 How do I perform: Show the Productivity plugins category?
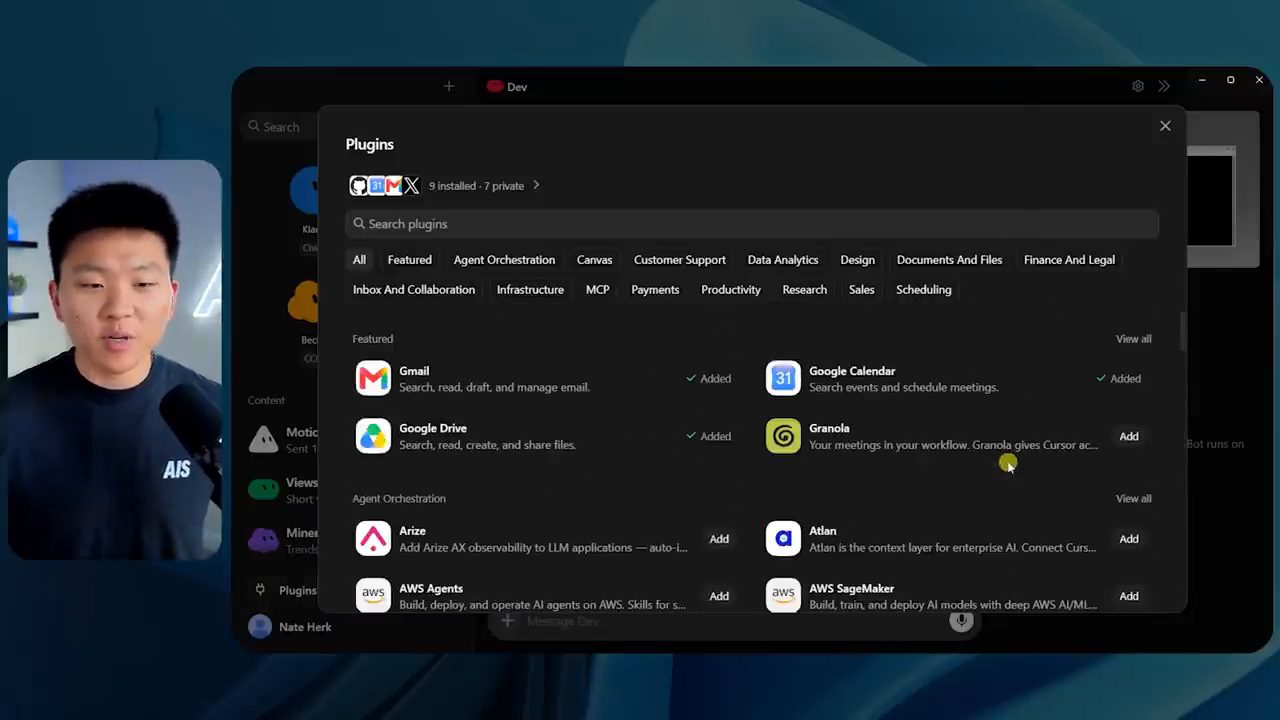pyautogui.click(x=731, y=290)
